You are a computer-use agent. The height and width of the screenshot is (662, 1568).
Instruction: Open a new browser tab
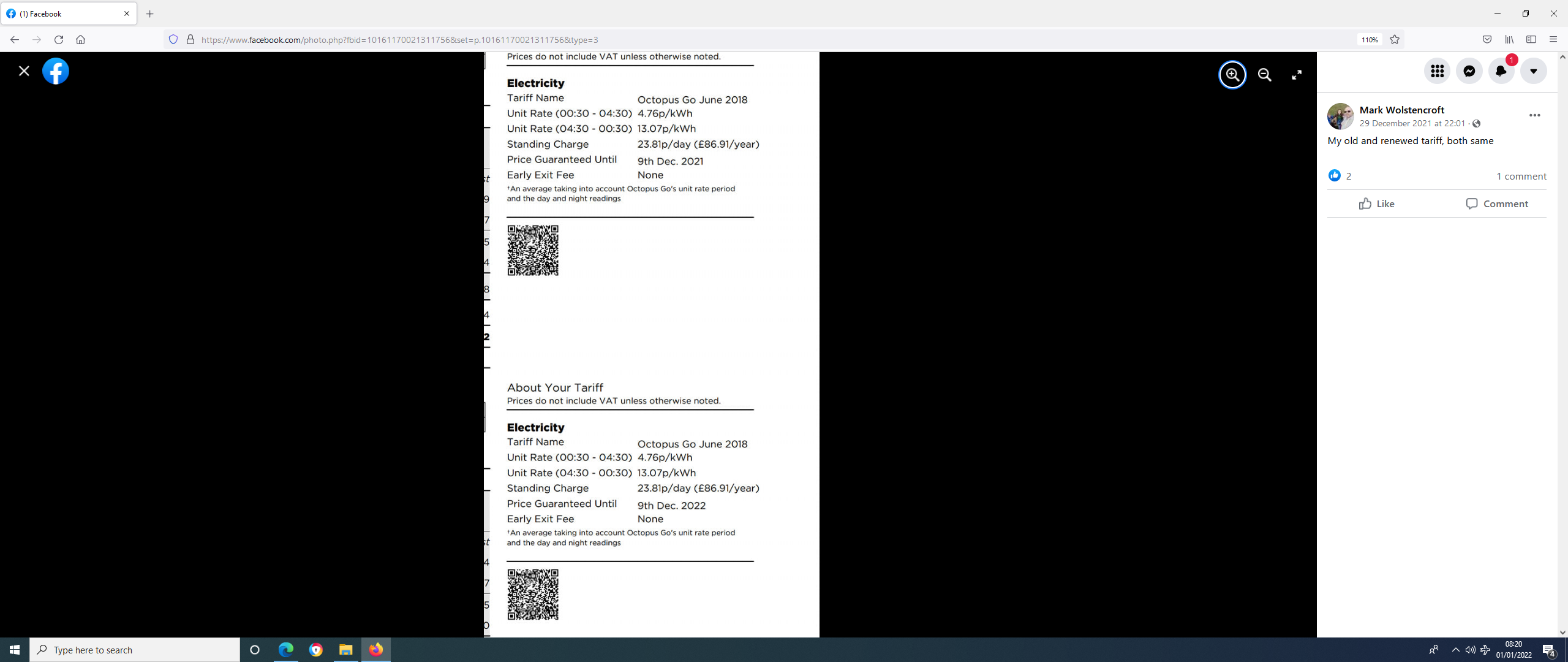(x=150, y=13)
